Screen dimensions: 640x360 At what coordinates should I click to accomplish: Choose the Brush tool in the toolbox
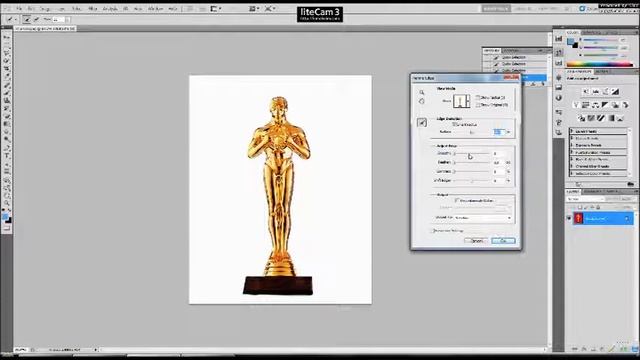[7, 92]
